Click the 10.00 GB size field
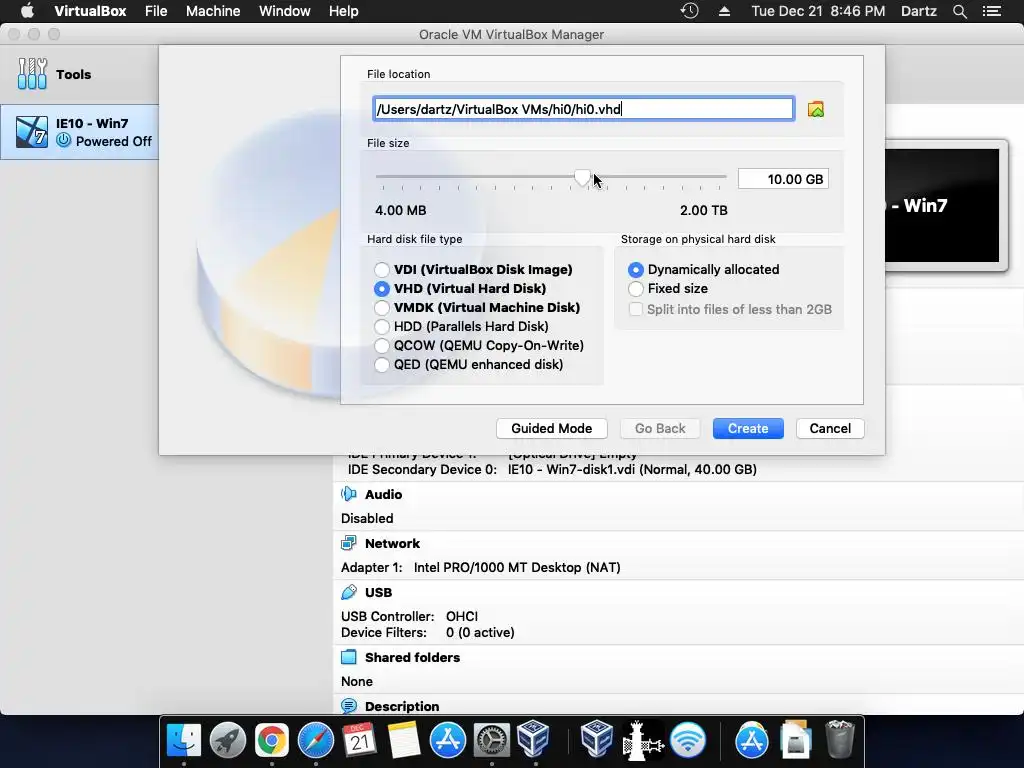The width and height of the screenshot is (1024, 768). (783, 179)
